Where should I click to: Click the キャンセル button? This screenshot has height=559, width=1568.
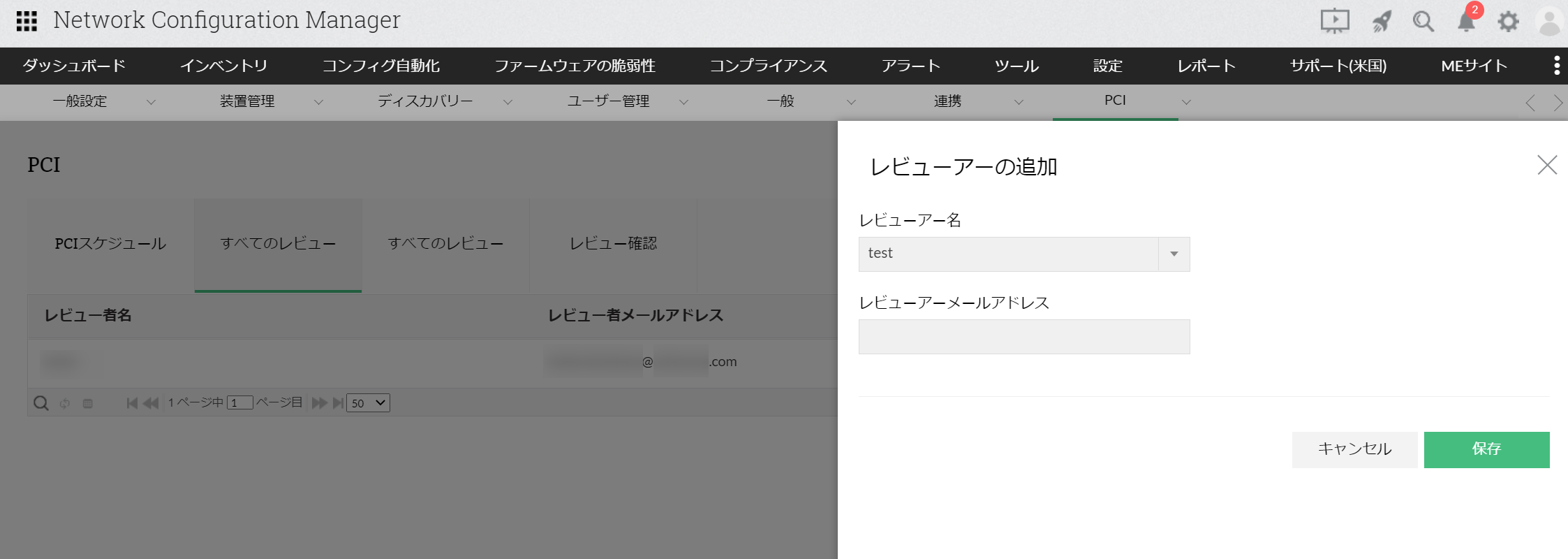1354,449
